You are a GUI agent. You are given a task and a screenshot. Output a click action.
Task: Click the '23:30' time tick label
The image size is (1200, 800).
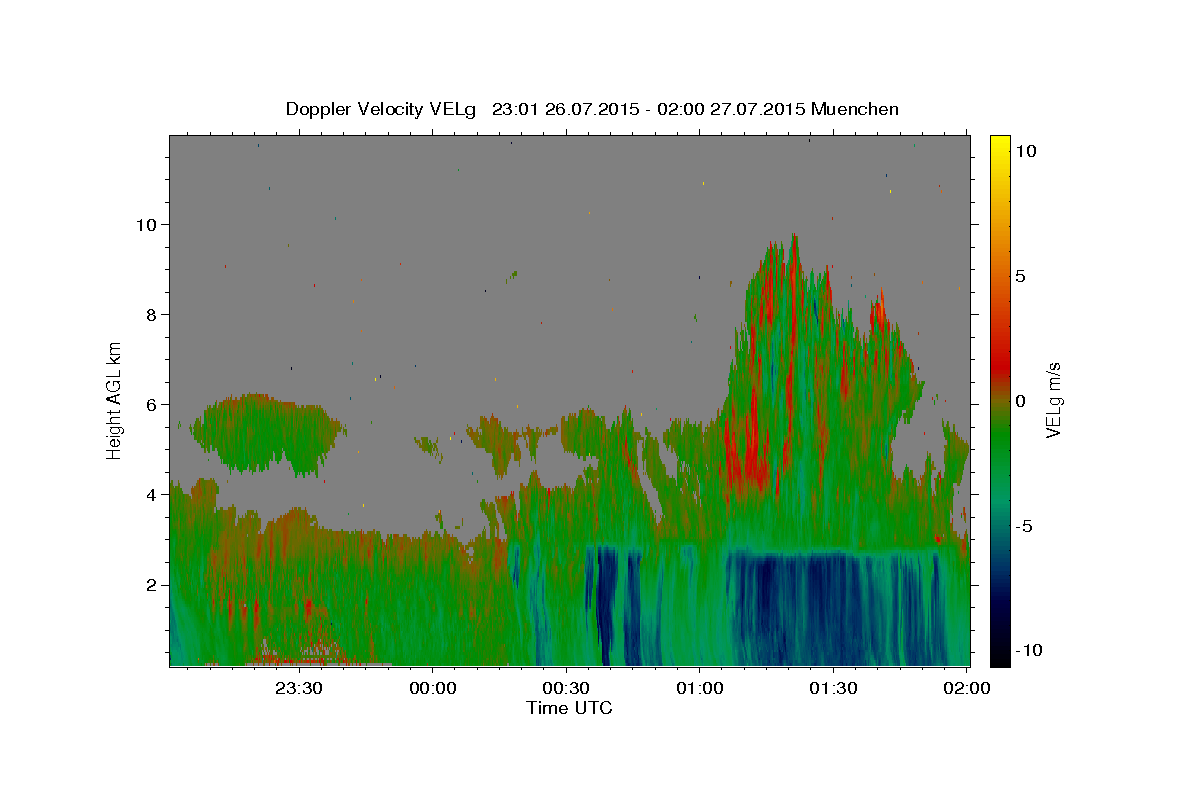[x=298, y=687]
